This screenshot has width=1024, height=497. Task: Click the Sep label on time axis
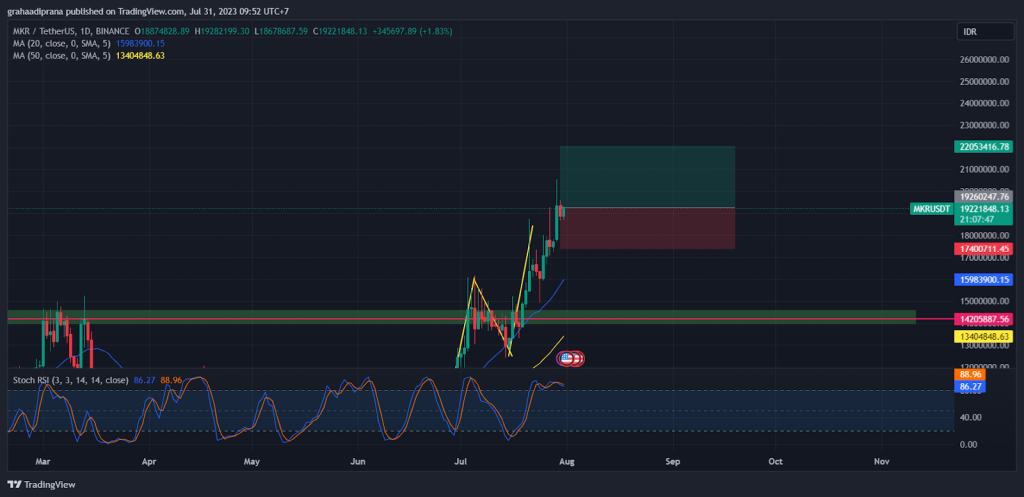673,461
